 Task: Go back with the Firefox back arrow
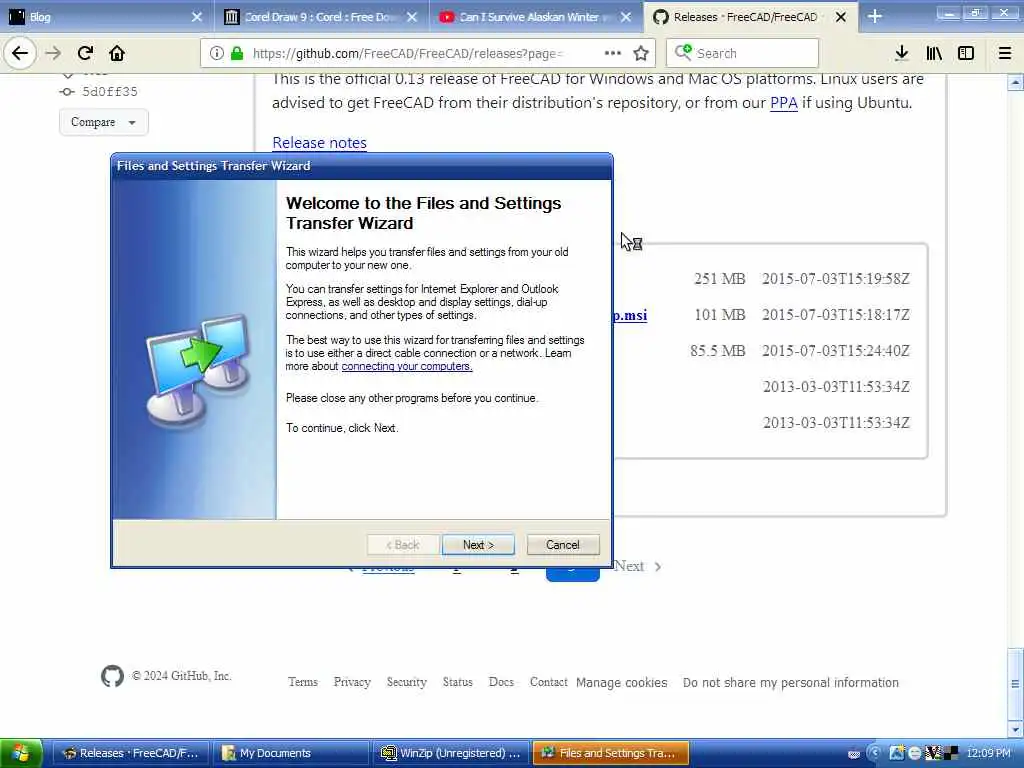(x=20, y=53)
